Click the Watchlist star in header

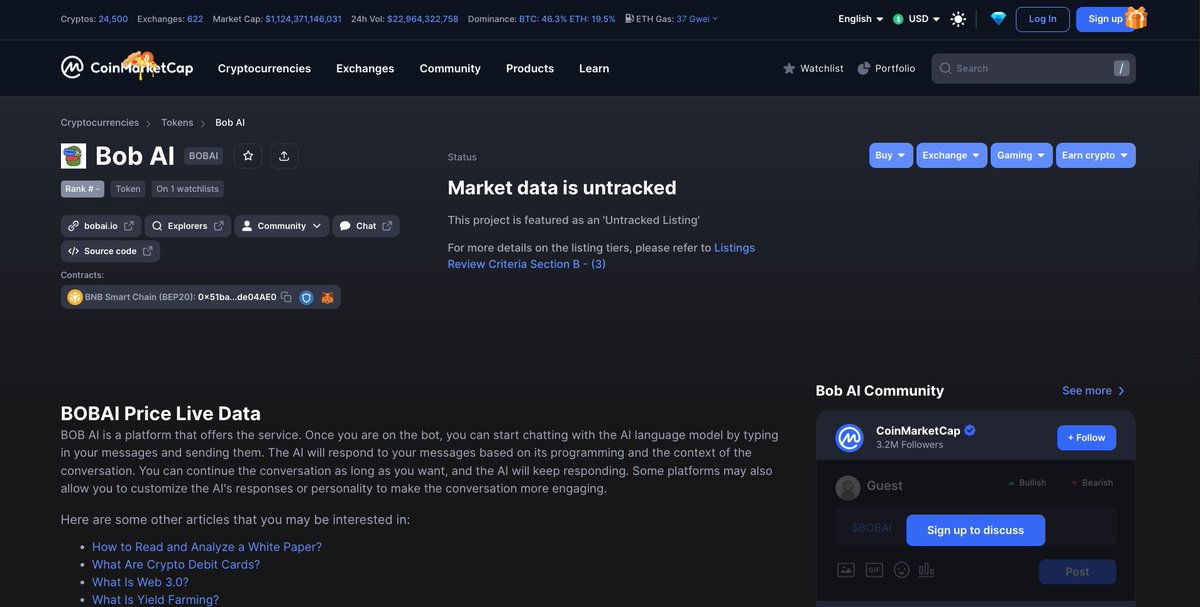pyautogui.click(x=789, y=68)
